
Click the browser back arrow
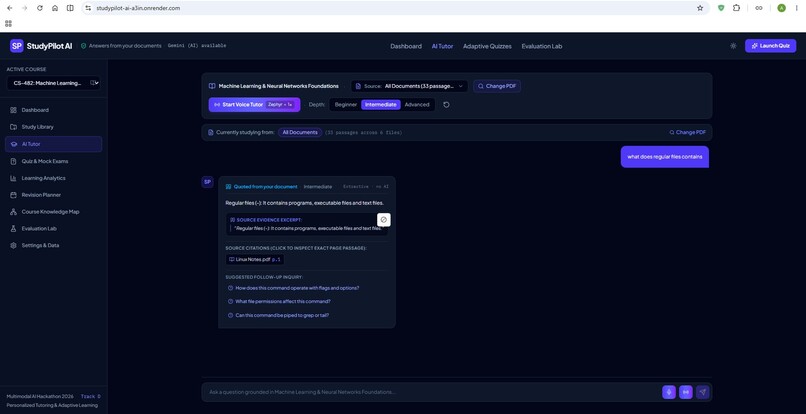(9, 8)
